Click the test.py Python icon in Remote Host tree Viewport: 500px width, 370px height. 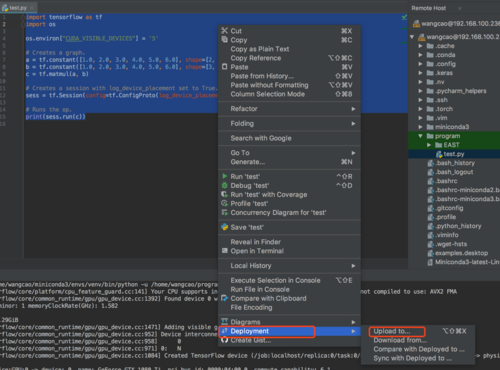pos(439,154)
